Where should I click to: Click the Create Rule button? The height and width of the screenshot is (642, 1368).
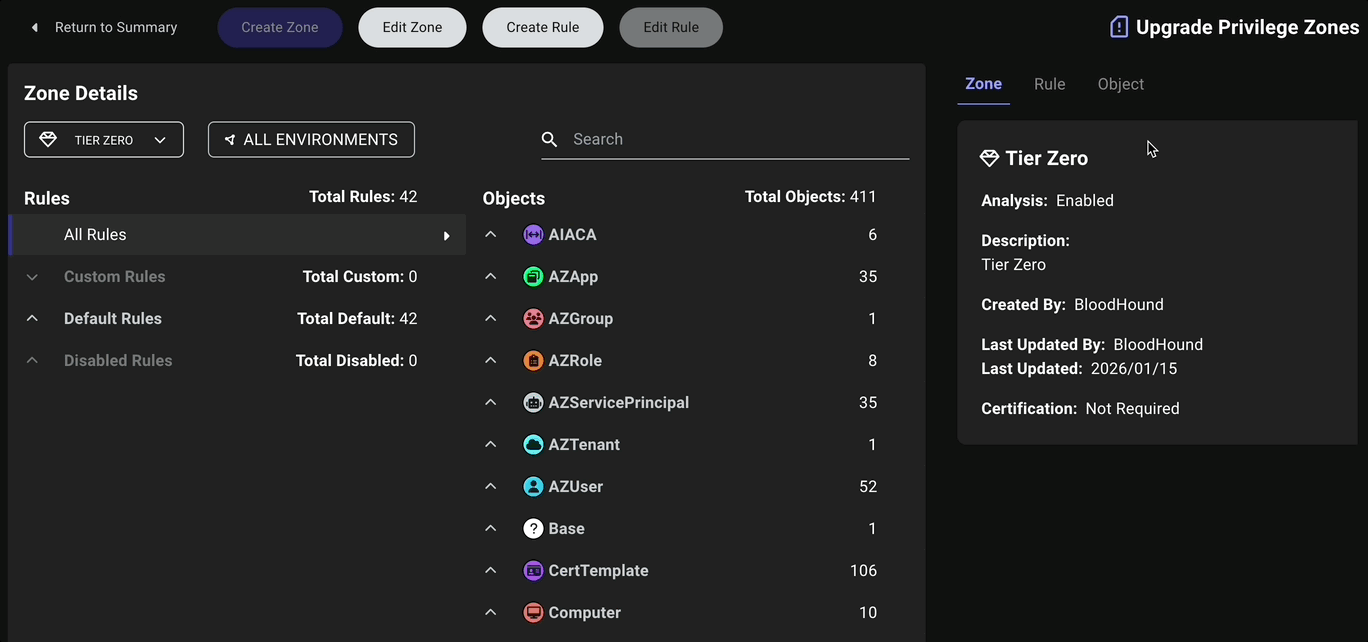(x=543, y=27)
